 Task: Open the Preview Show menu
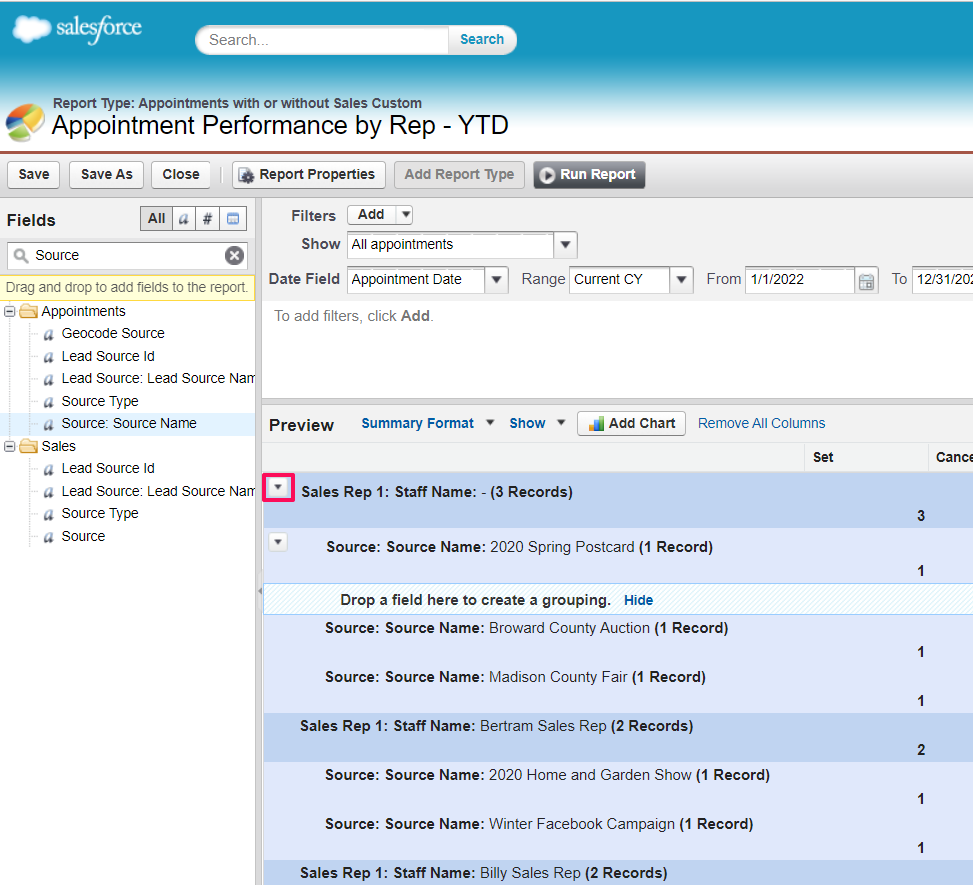[537, 423]
